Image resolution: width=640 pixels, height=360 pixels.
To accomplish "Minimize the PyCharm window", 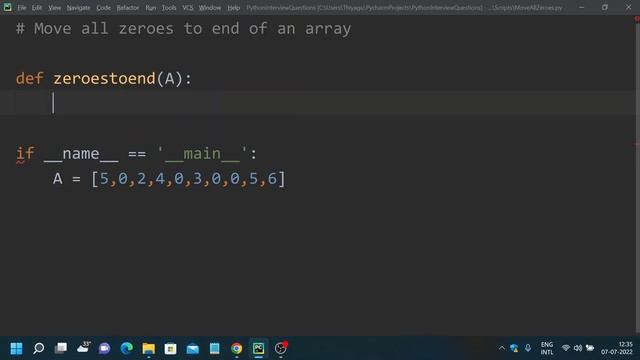I will 582,7.
